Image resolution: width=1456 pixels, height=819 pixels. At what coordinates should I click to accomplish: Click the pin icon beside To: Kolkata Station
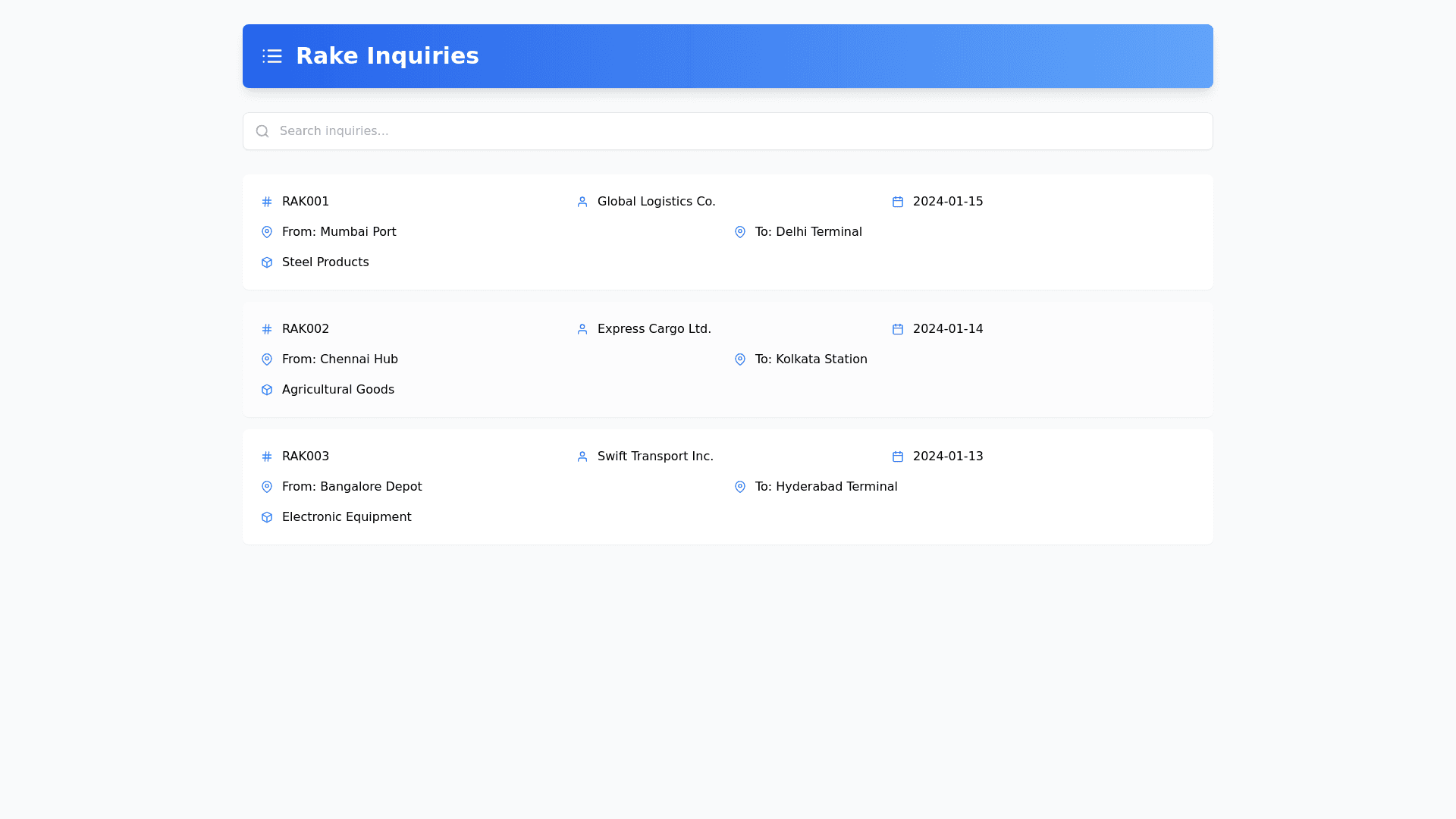point(740,359)
